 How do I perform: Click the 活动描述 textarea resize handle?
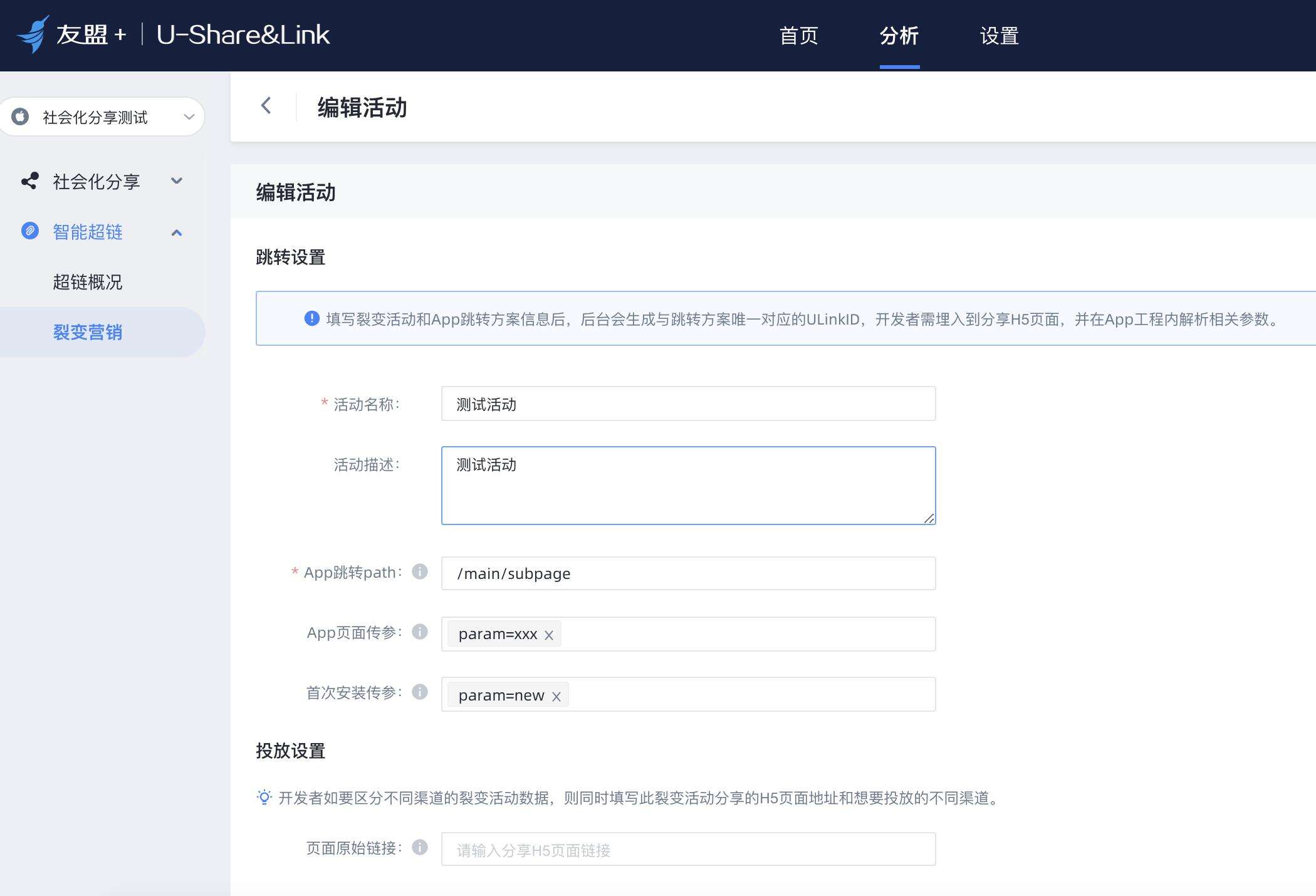929,518
